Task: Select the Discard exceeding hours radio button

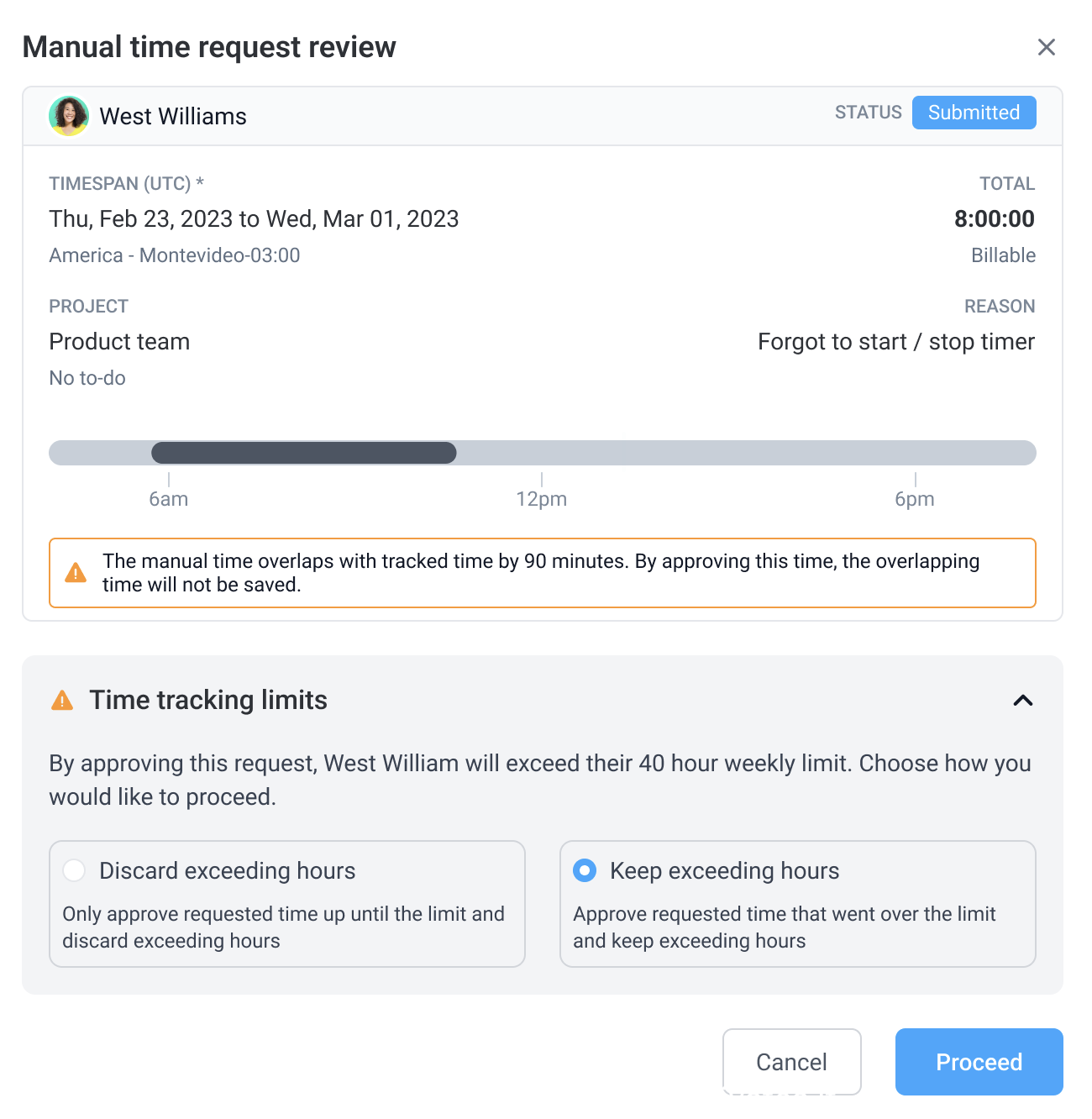Action: tap(75, 870)
